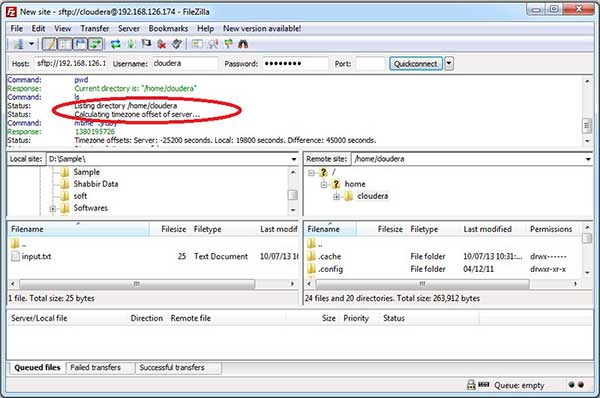600x398 pixels.
Task: Toggle directory comparison
Action: coord(213,44)
